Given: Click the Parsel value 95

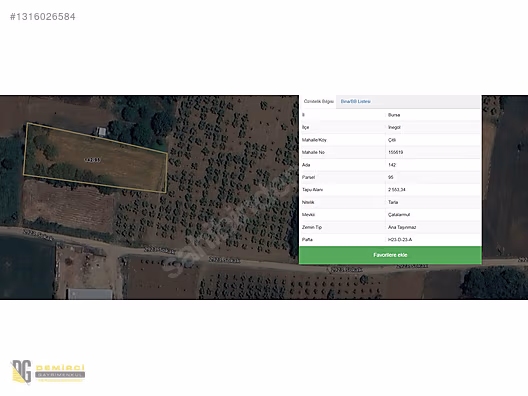Looking at the screenshot, I should point(391,177).
